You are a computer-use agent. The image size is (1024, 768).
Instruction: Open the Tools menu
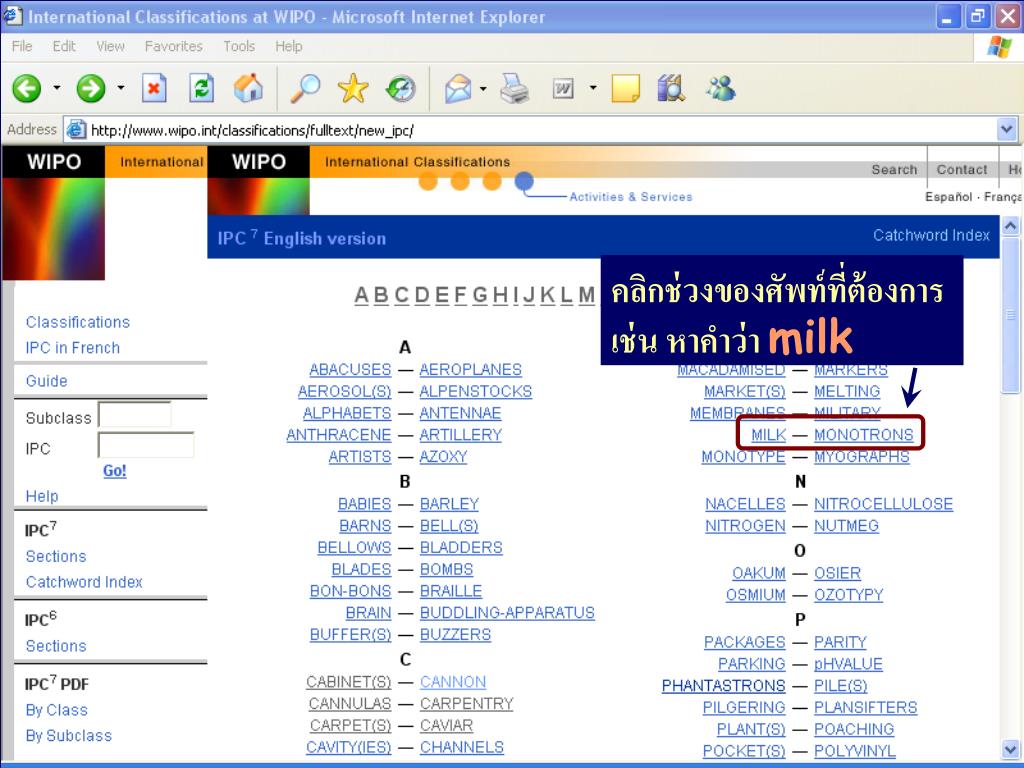(239, 46)
